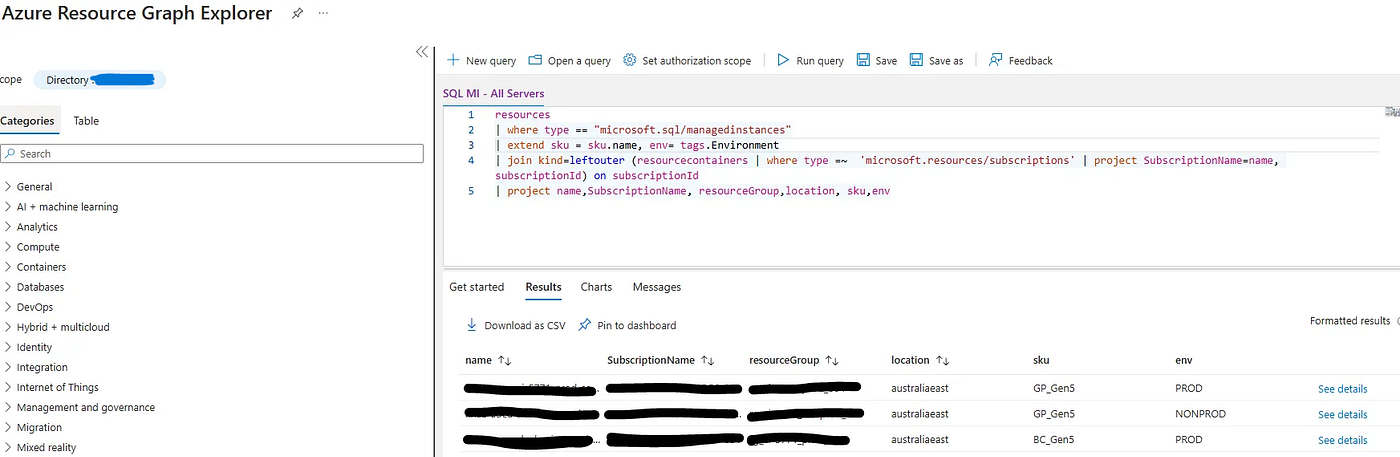Expand the Identity category

8,347
